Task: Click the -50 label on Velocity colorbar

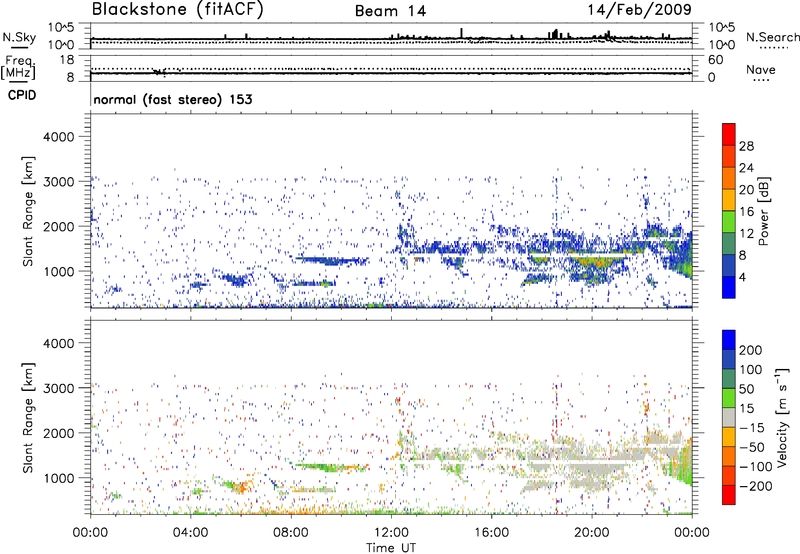Action: (751, 447)
